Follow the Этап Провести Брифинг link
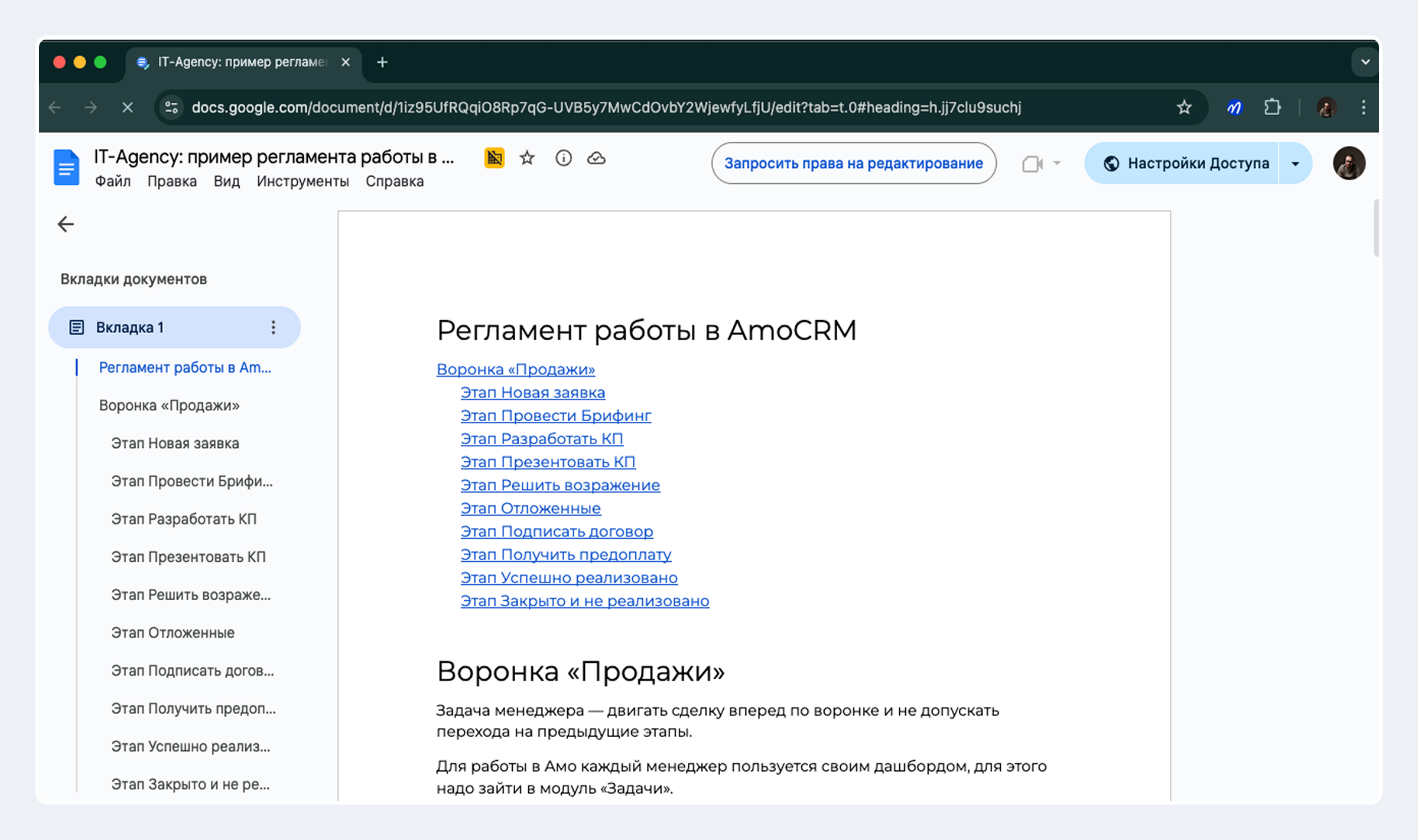 pyautogui.click(x=556, y=415)
